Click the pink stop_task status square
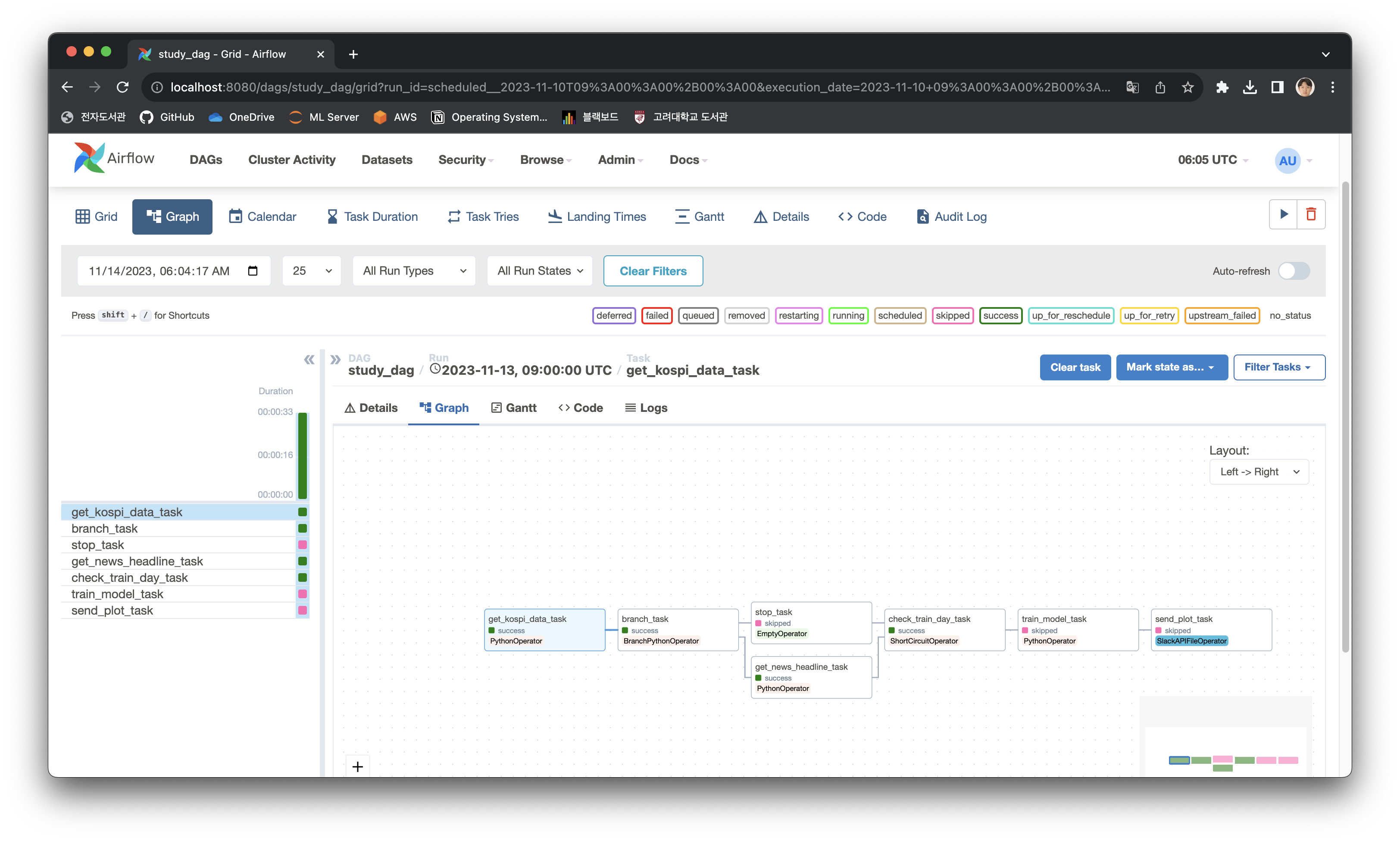The width and height of the screenshot is (1400, 841). pyautogui.click(x=303, y=545)
